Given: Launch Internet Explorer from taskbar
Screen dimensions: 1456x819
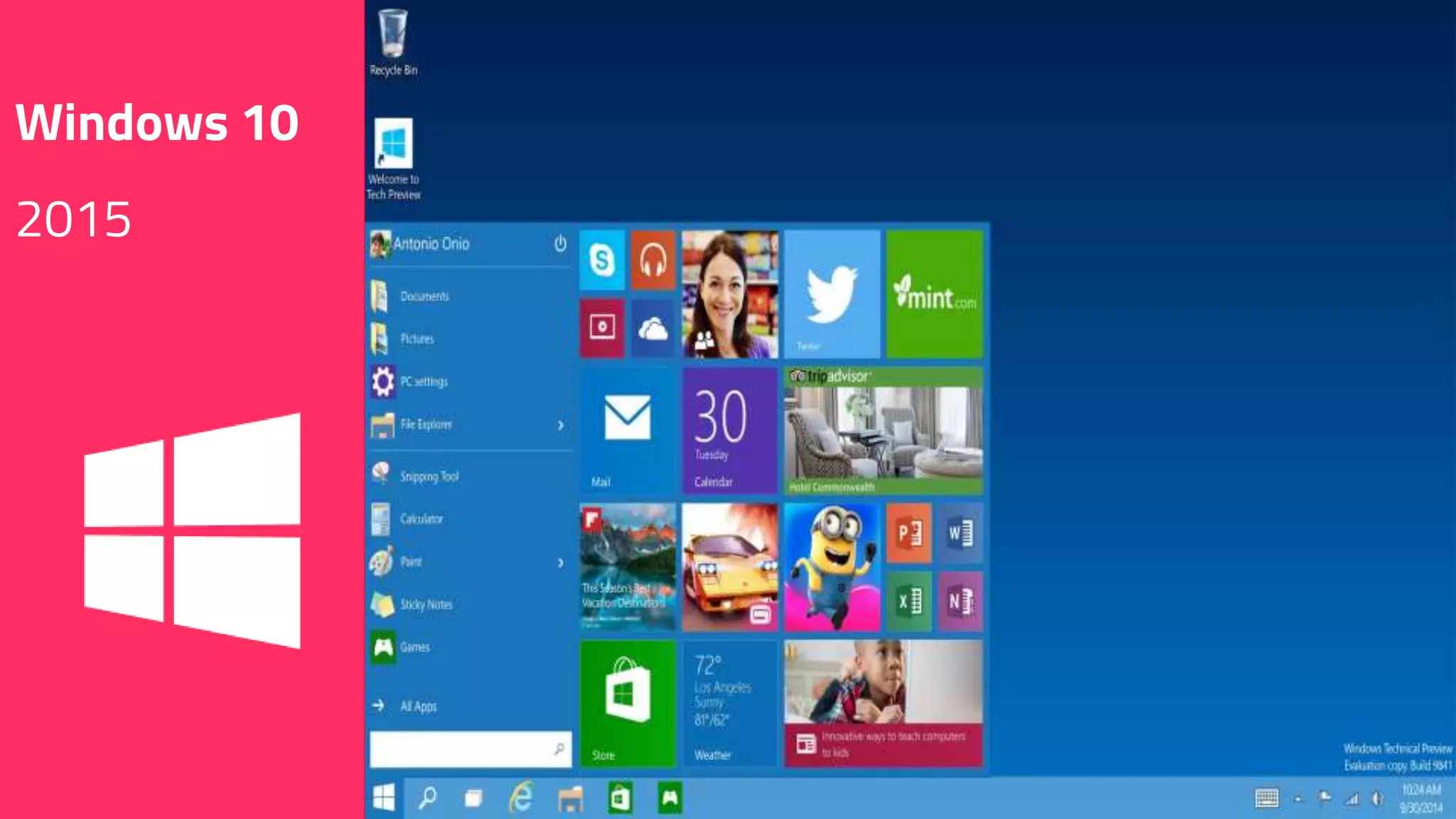Looking at the screenshot, I should pyautogui.click(x=521, y=798).
